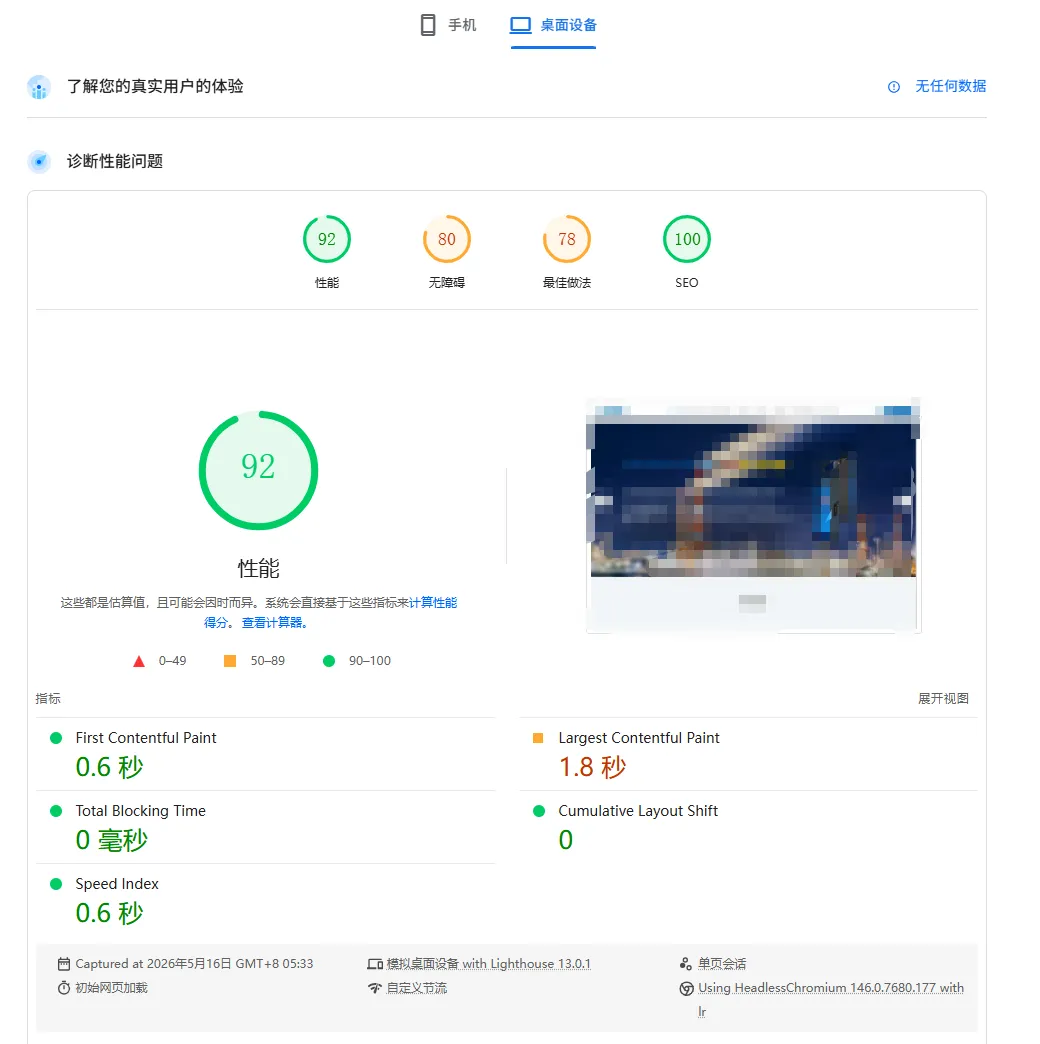Click the 0–49 legend text
1040x1044 pixels.
click(x=172, y=661)
